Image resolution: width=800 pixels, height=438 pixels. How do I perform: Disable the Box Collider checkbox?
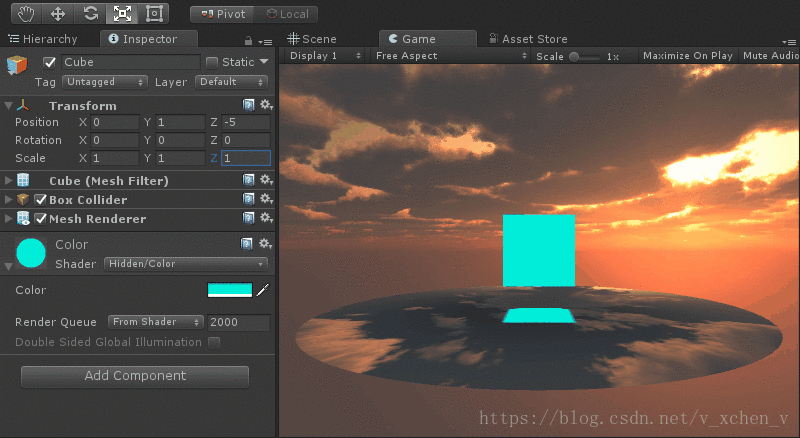click(x=40, y=200)
